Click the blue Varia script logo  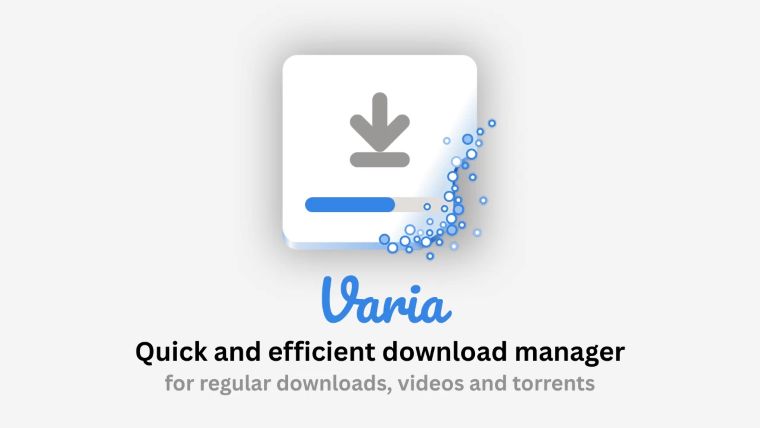(386, 300)
